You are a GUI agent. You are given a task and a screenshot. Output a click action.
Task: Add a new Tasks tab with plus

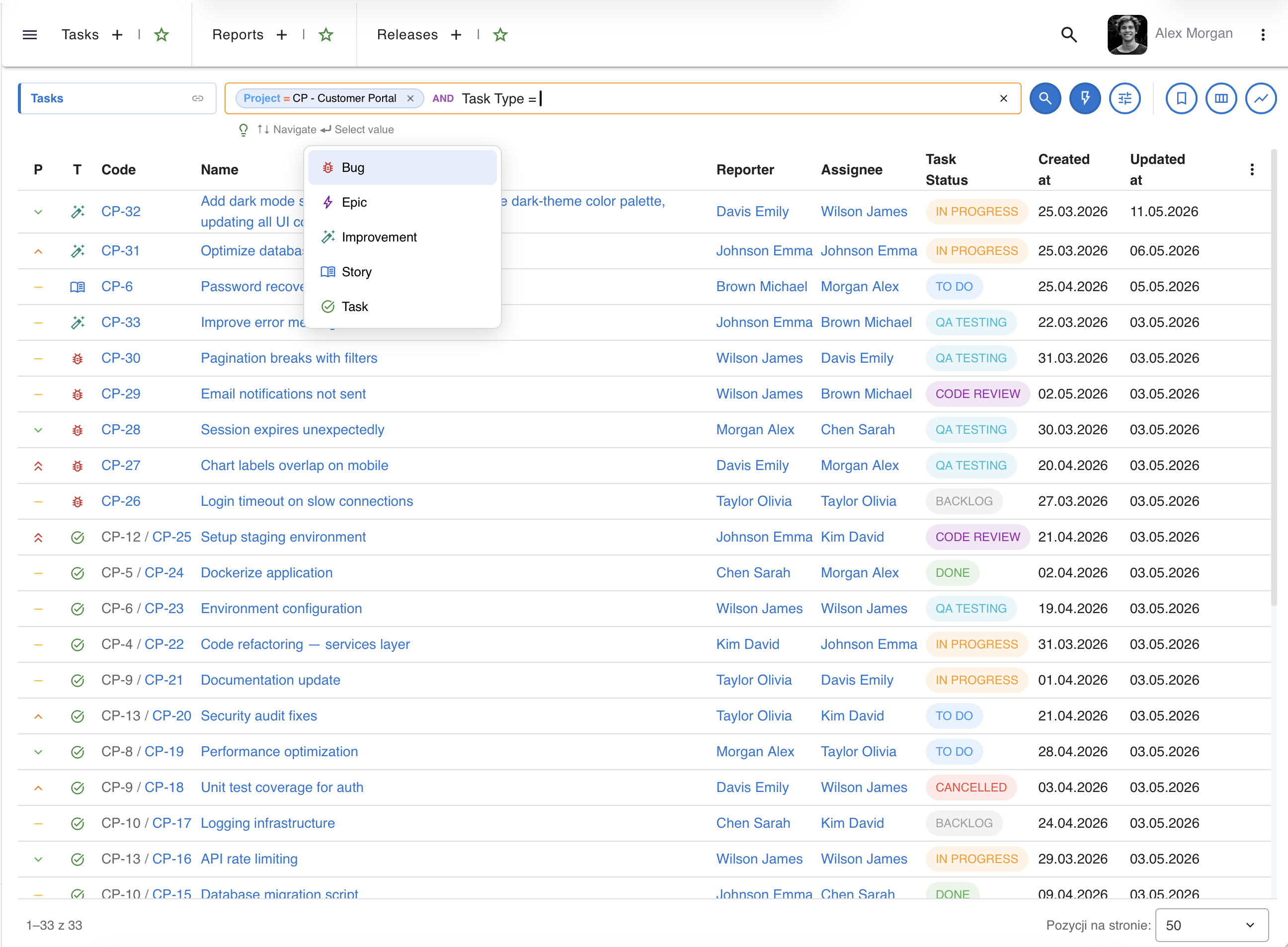(x=117, y=35)
